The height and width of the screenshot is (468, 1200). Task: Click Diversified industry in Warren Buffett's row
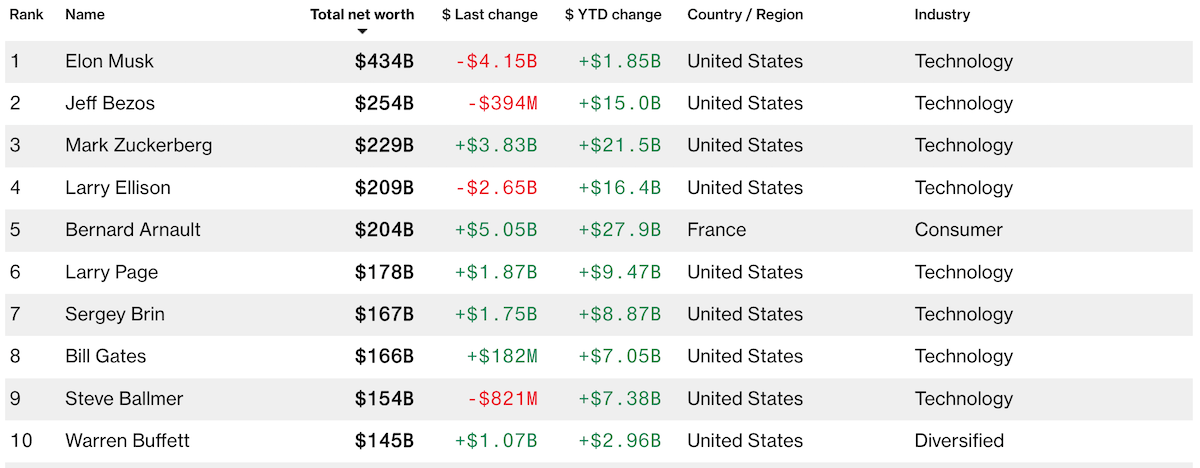click(959, 440)
